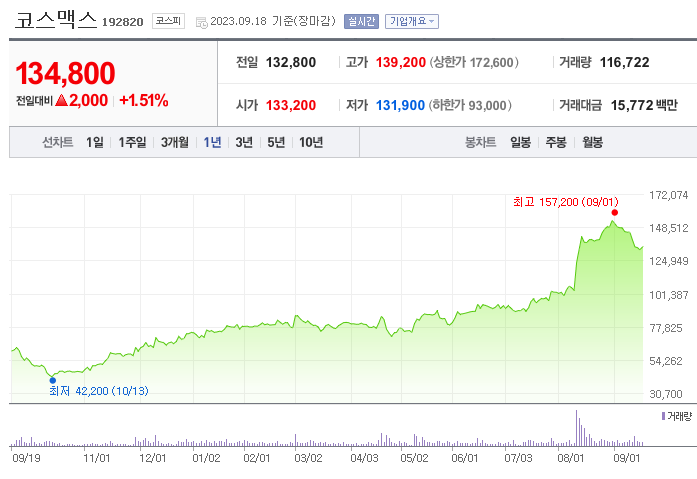
Task: Click the 실시간 real-time badge
Action: coord(361,21)
